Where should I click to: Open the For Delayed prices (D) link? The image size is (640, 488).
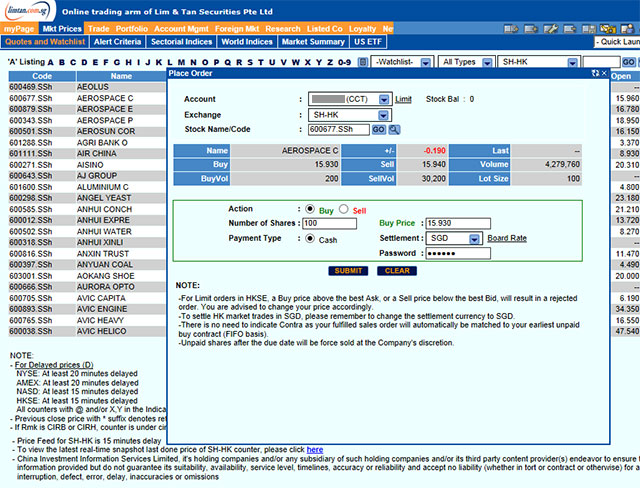pos(54,365)
